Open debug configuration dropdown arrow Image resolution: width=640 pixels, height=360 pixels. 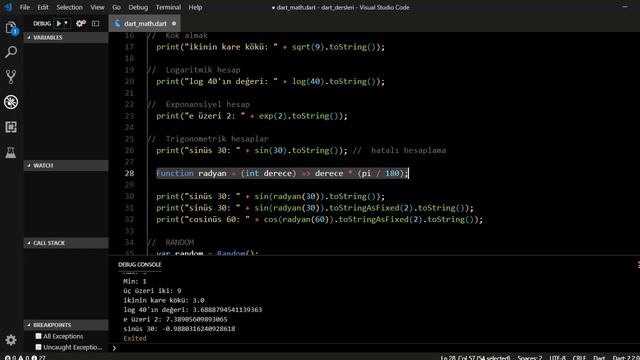click(66, 23)
